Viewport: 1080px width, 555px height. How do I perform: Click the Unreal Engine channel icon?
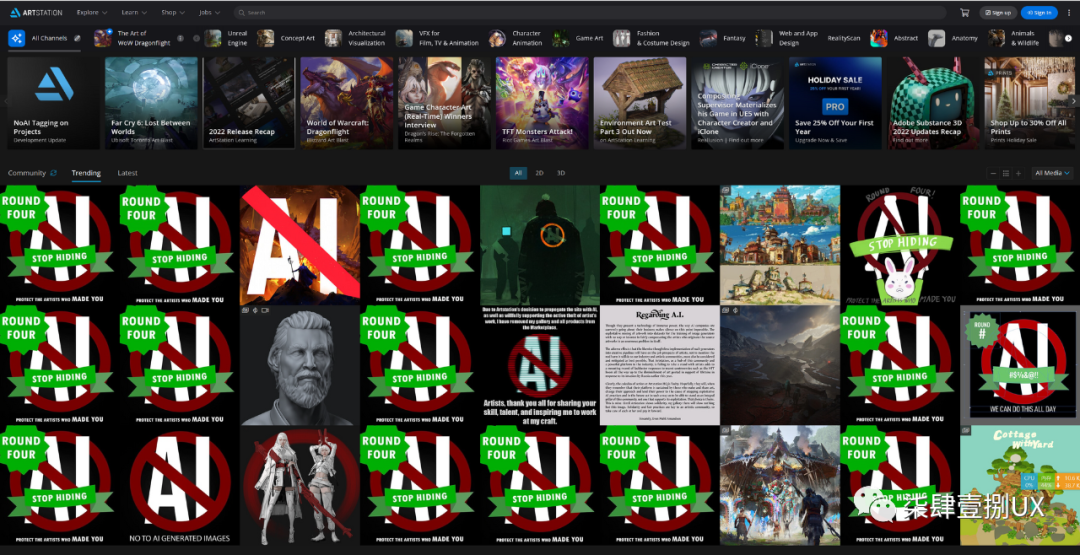point(214,39)
